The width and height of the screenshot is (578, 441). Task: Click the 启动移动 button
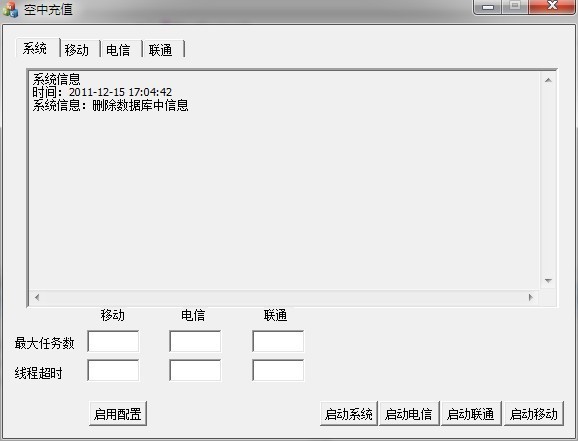pyautogui.click(x=534, y=414)
